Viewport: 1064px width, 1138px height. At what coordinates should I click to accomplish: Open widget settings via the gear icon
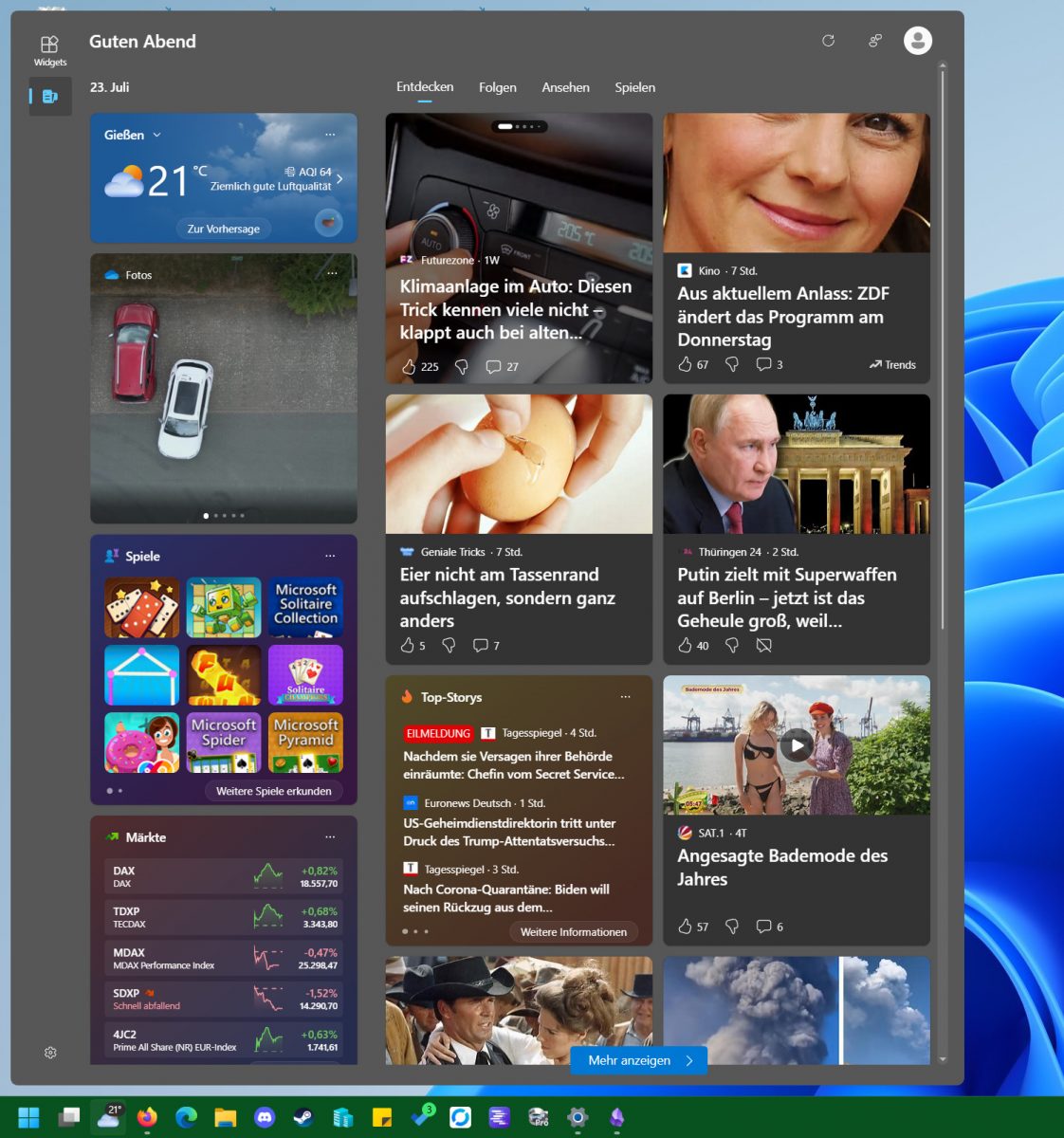[x=50, y=1052]
